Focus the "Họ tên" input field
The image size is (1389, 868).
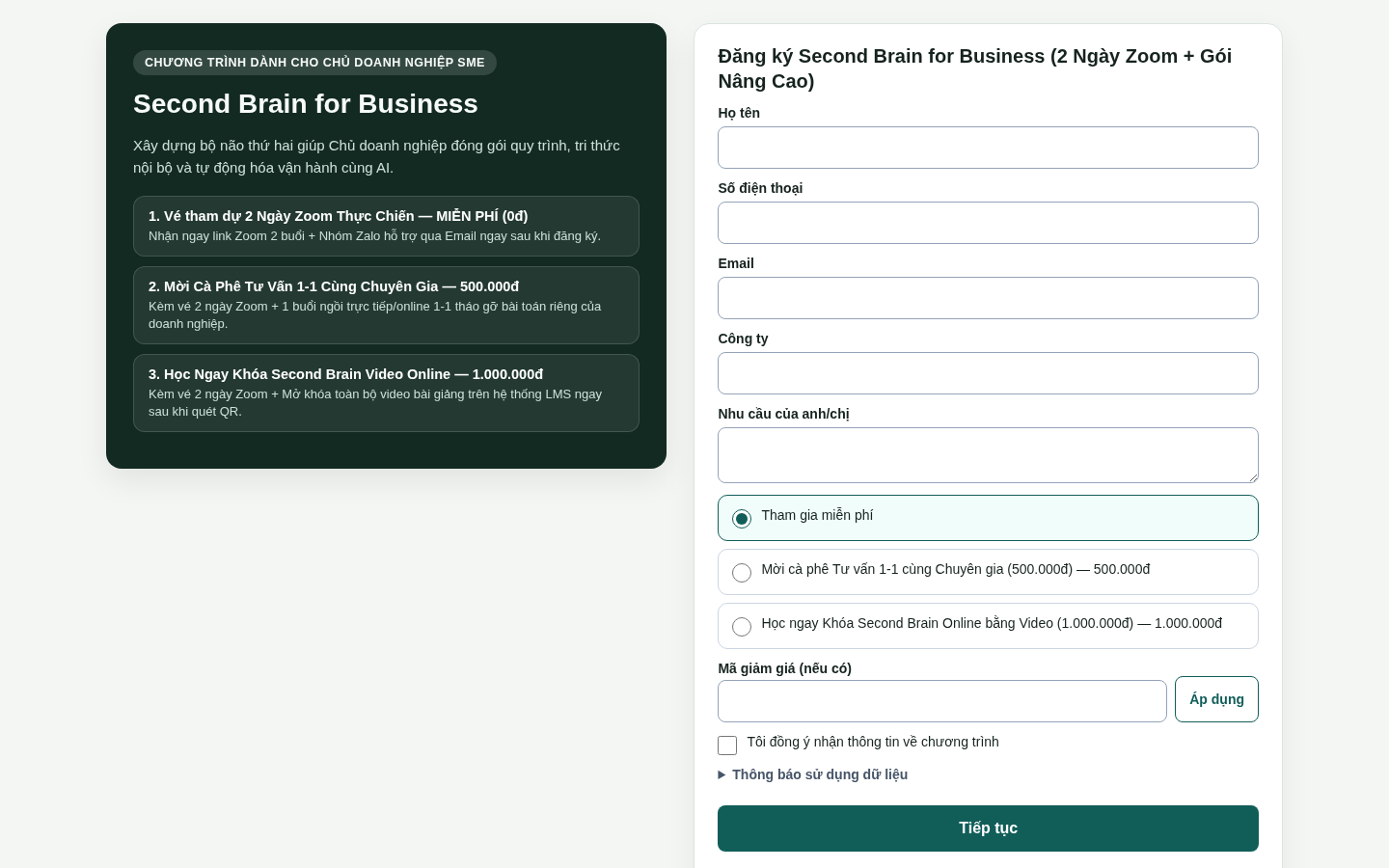[x=988, y=148]
